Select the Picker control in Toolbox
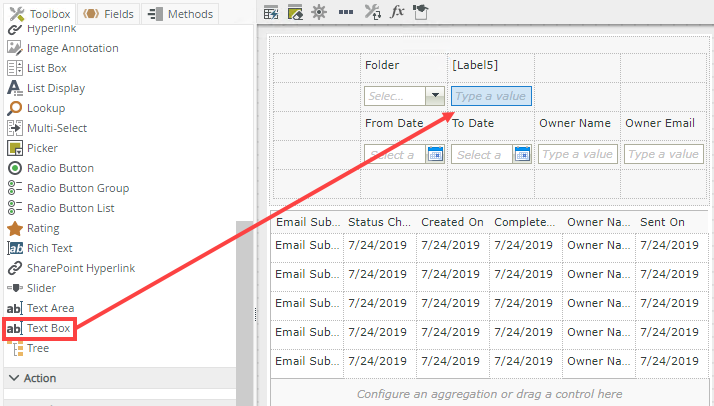Image resolution: width=714 pixels, height=406 pixels. pos(32,148)
